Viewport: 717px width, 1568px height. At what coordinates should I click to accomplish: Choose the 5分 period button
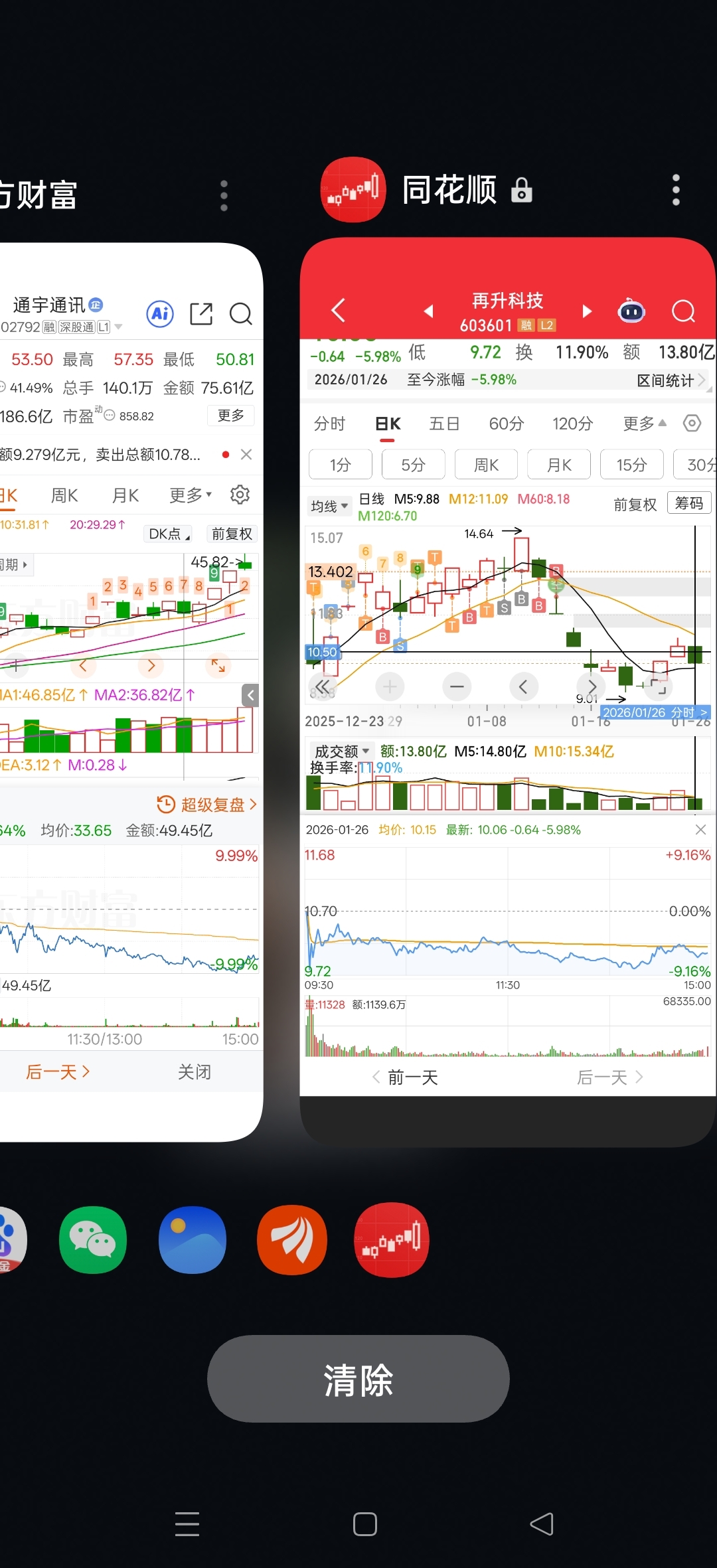coord(413,465)
